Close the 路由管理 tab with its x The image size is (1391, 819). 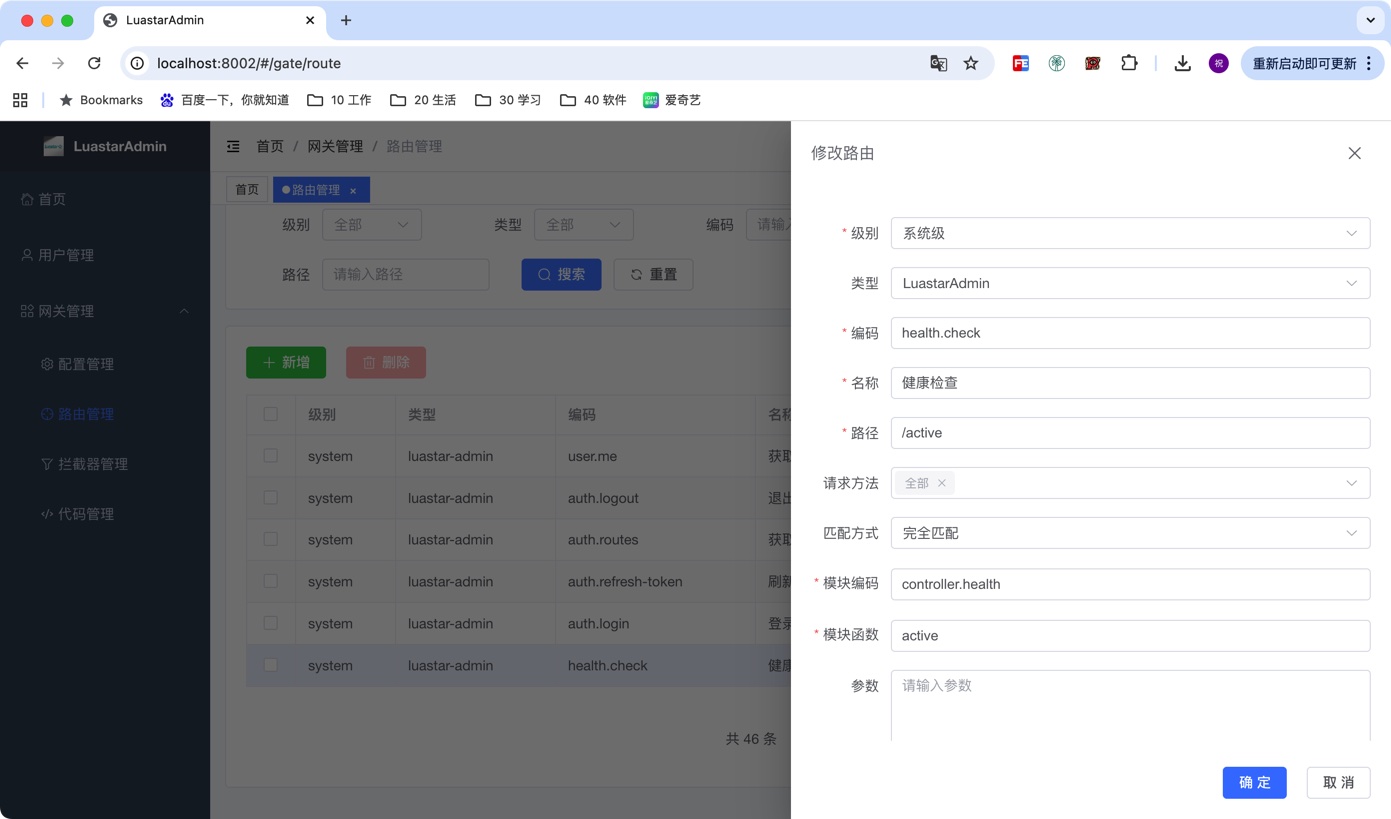pos(353,190)
